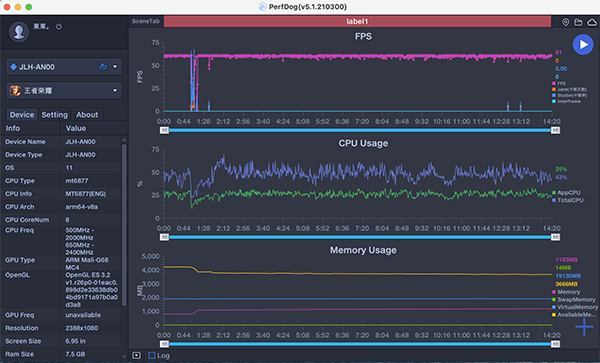Click the blue plus icon to add a chart
This screenshot has width=600, height=363.
pyautogui.click(x=584, y=327)
